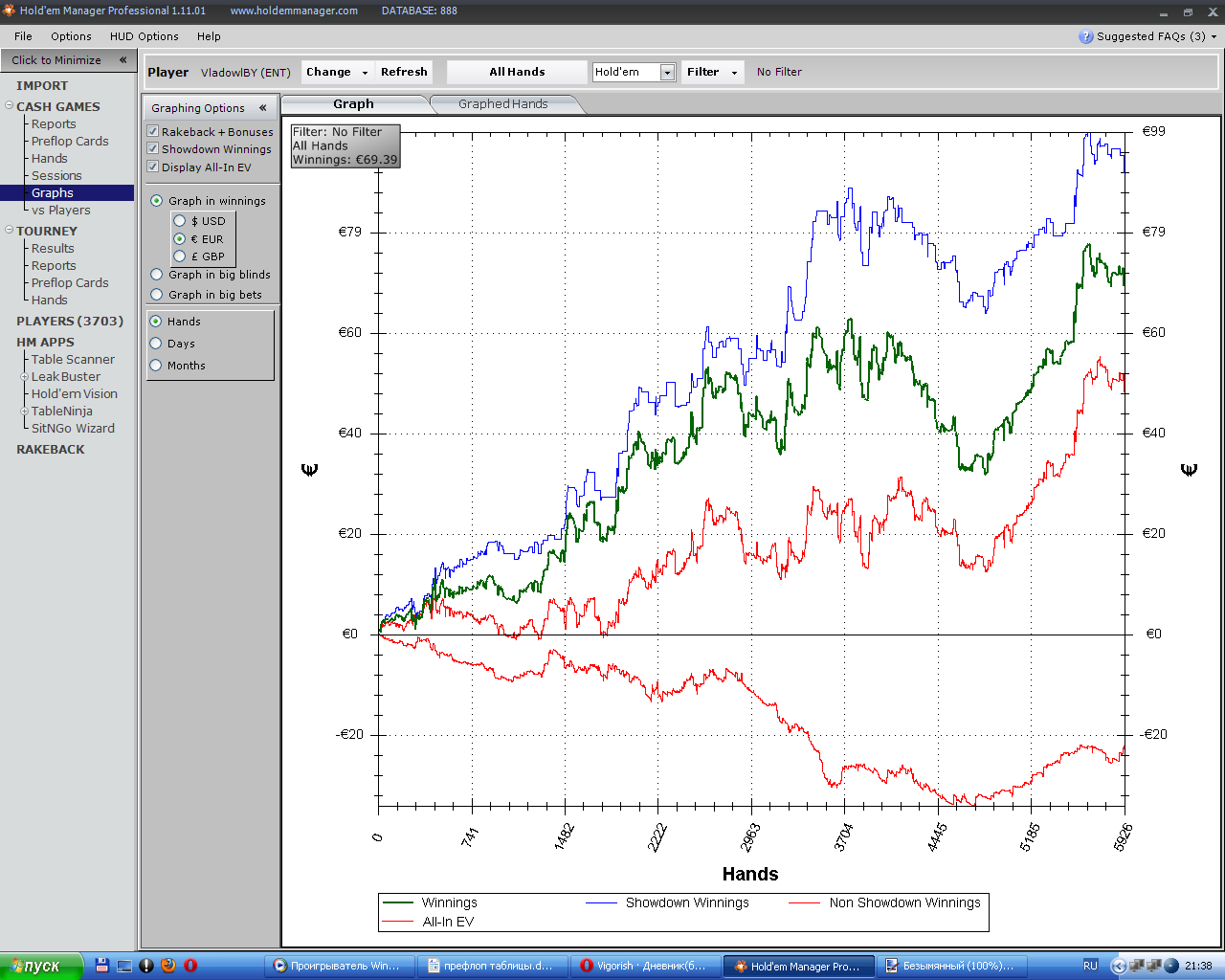The image size is (1225, 980).
Task: Expand hidden system tray icons arrow
Action: [1117, 966]
